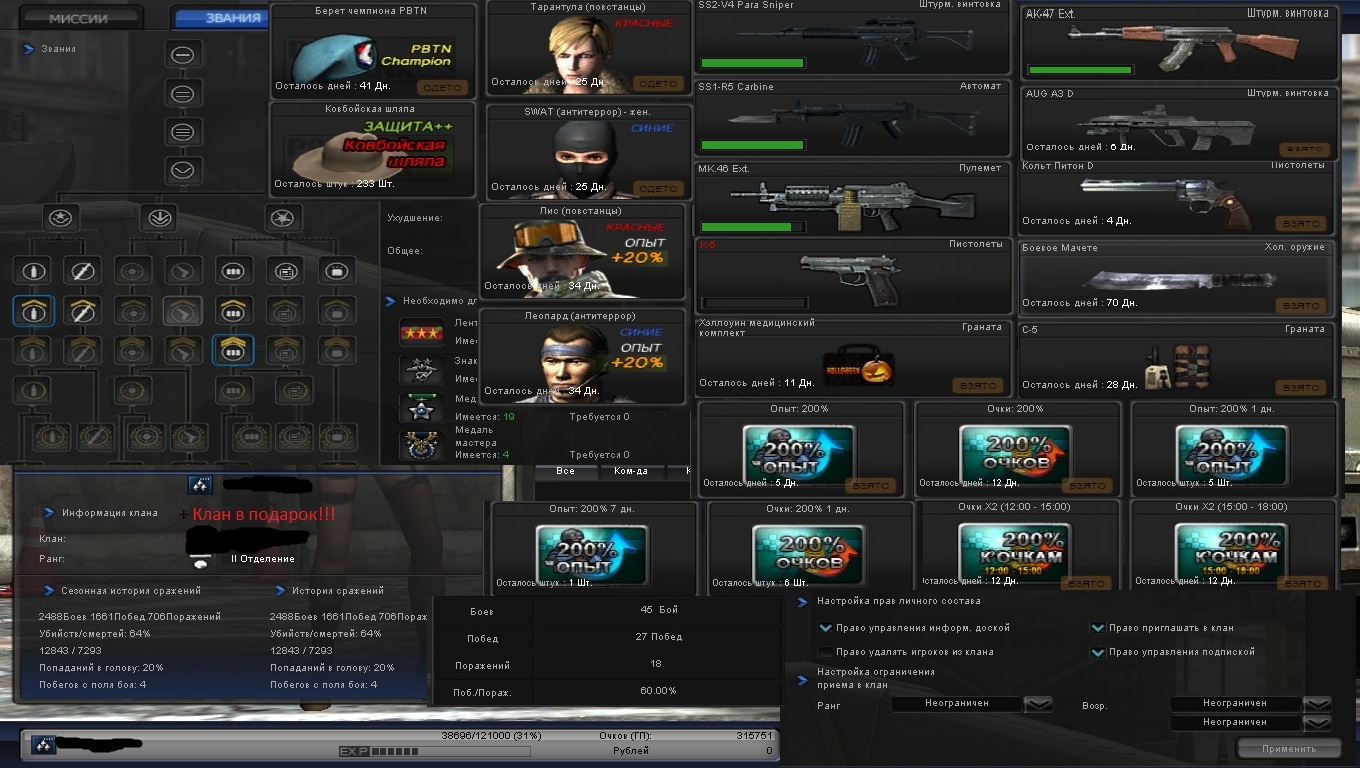Click ВЗЯТО on the Кольт Питон D card
The width and height of the screenshot is (1360, 768).
(1302, 223)
